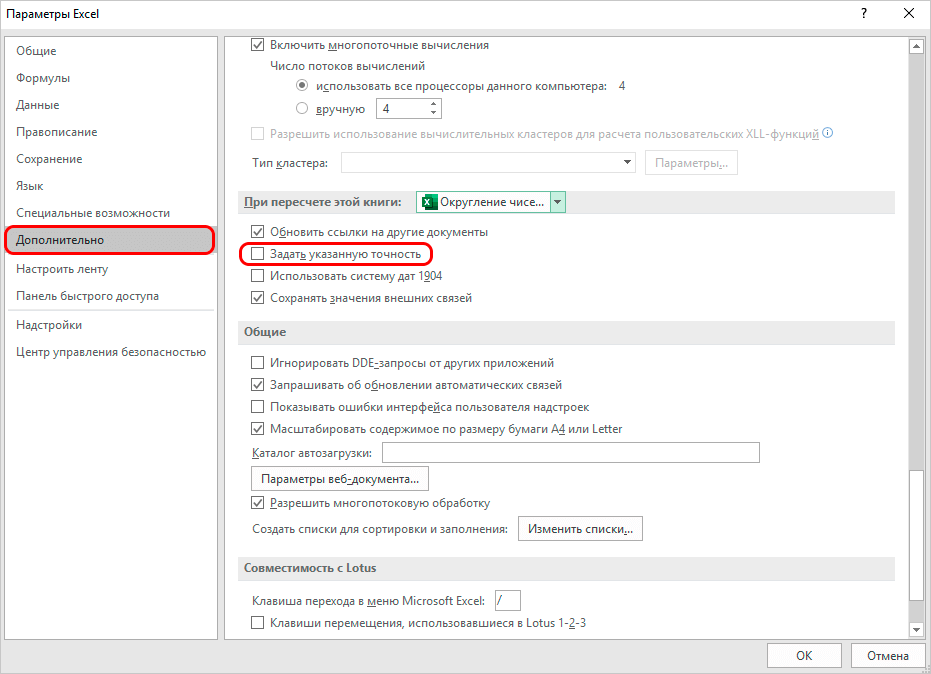Enable Задать указанную точность checkbox
The image size is (931, 674).
(257, 254)
